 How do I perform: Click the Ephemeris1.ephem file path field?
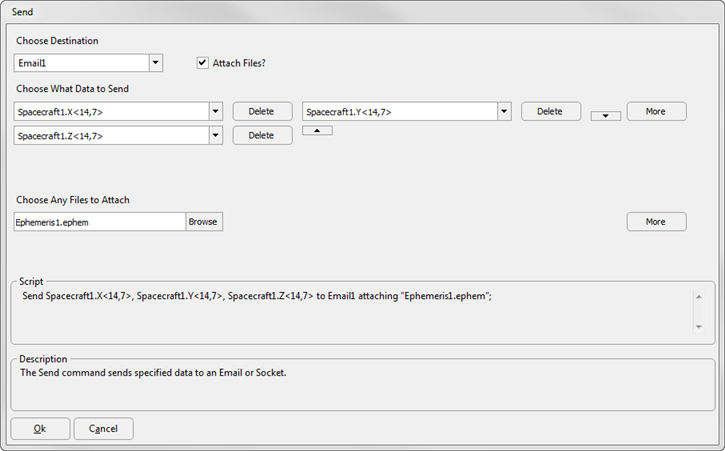pos(100,222)
